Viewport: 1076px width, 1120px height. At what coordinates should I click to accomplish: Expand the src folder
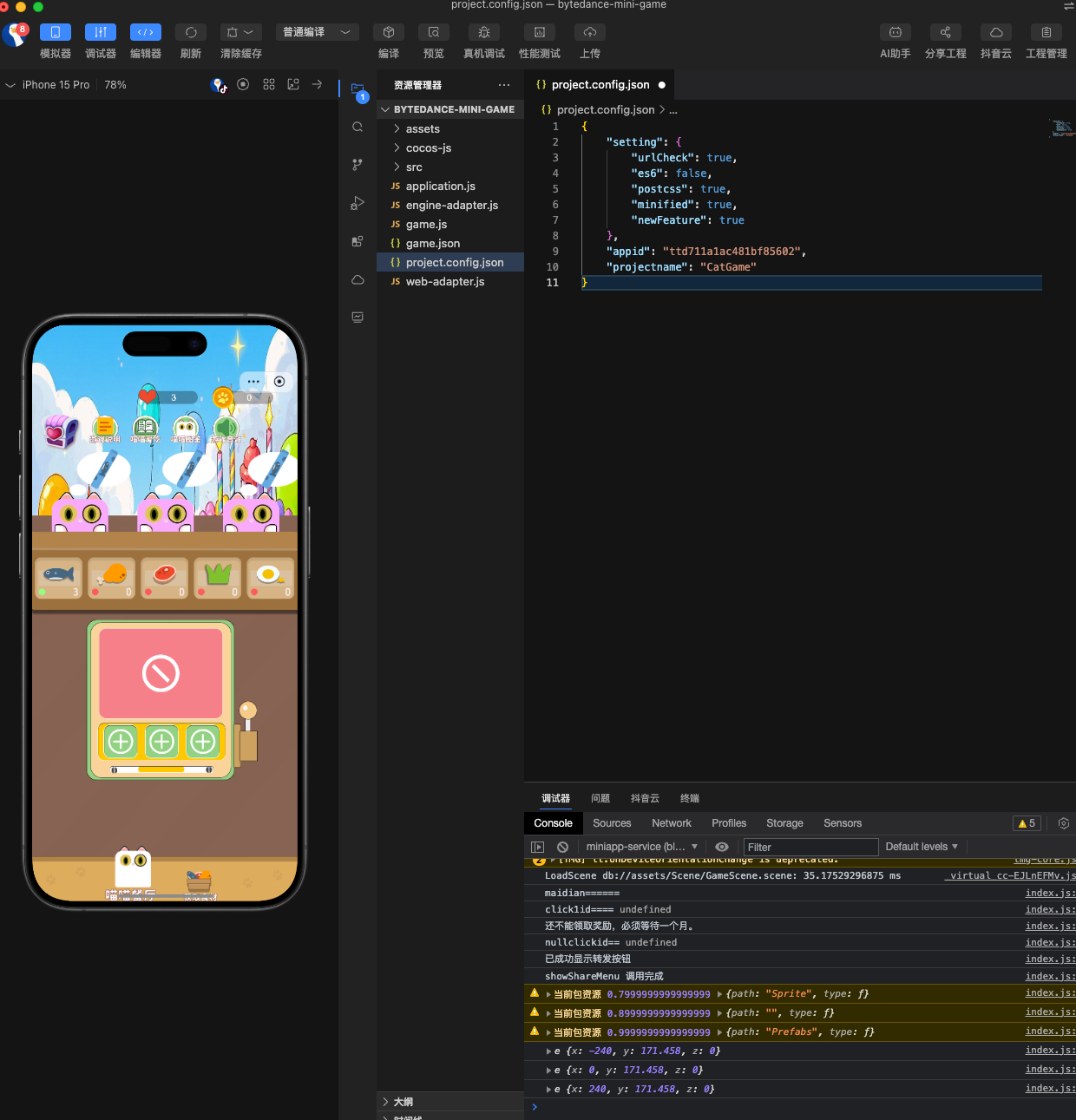tap(450, 167)
